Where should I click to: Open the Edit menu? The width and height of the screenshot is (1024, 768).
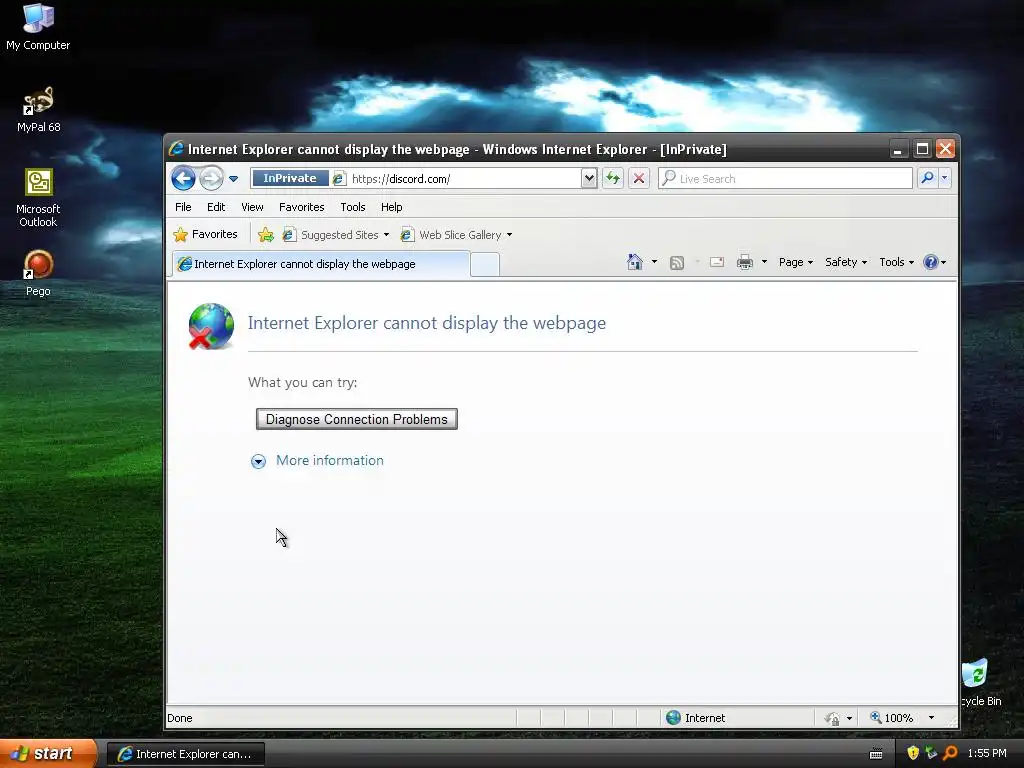coord(216,207)
